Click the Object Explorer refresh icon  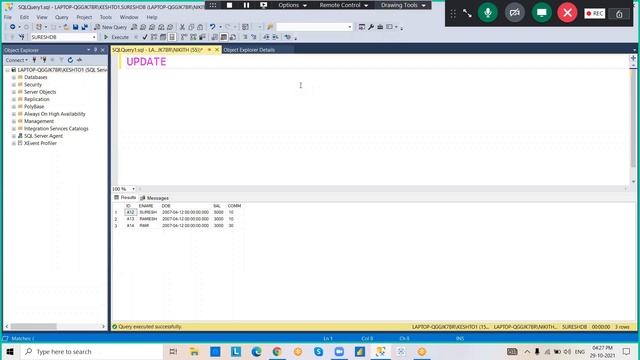[70, 60]
